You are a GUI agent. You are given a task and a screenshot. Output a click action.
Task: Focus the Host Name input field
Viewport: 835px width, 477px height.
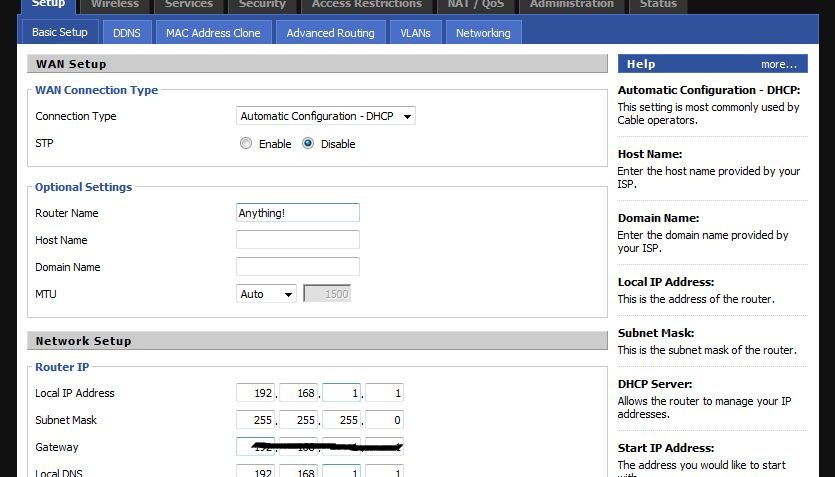click(x=297, y=240)
